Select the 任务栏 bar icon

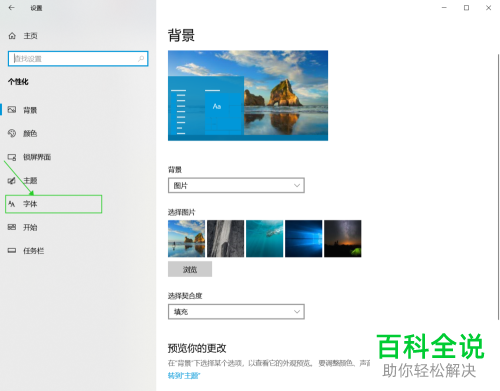[x=12, y=251]
